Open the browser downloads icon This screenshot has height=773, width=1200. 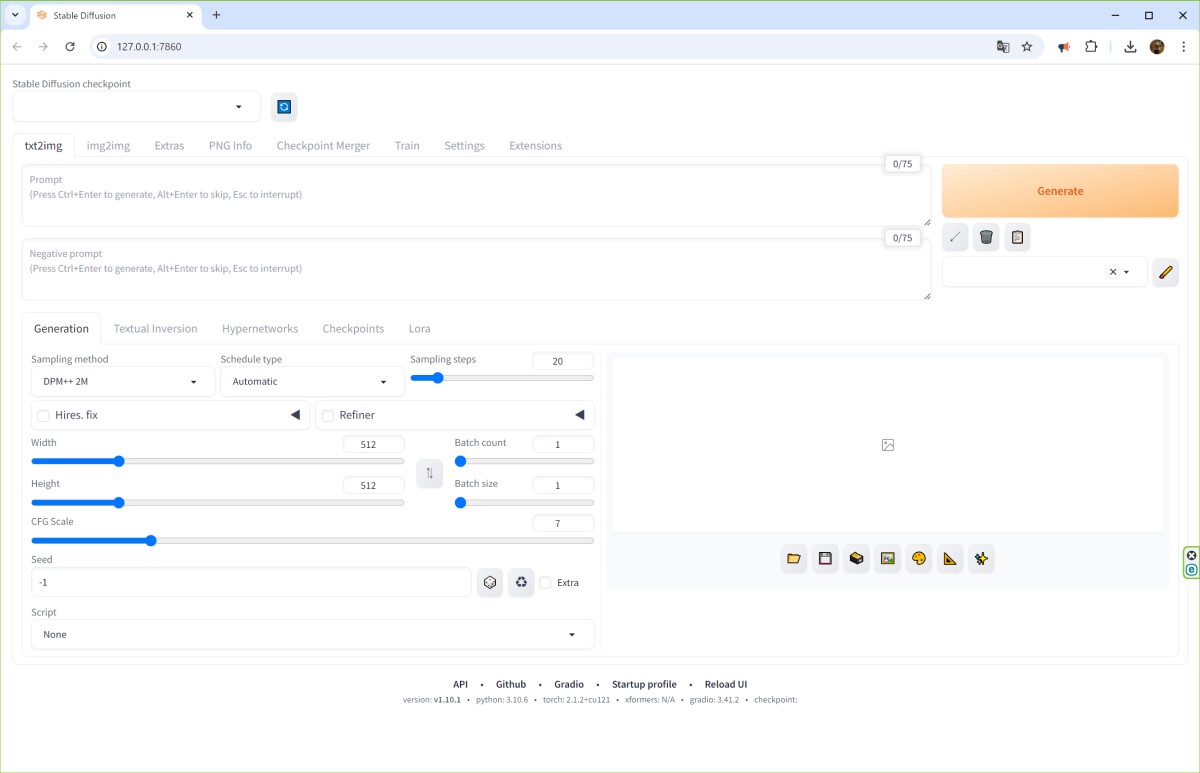coord(1130,46)
